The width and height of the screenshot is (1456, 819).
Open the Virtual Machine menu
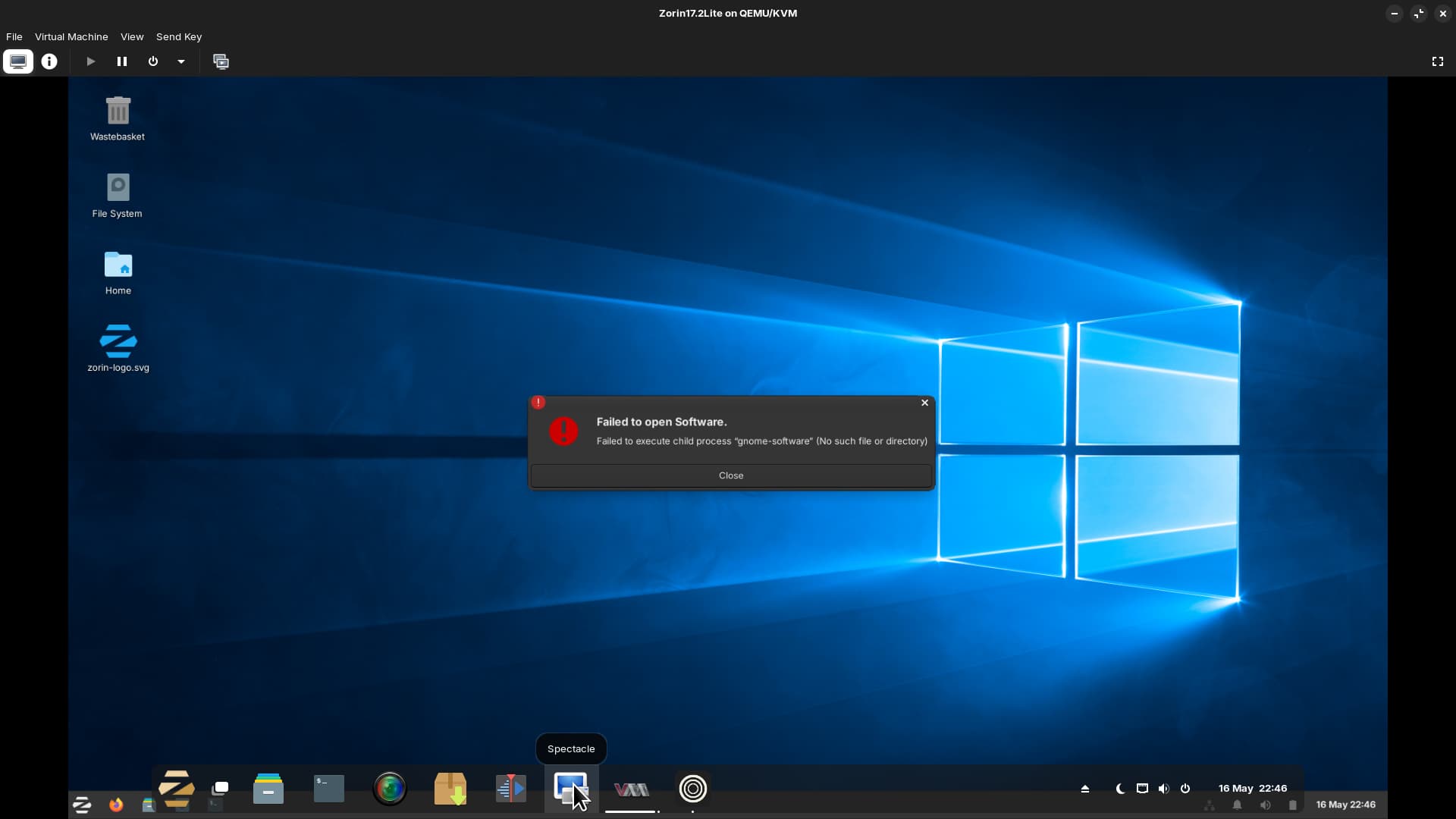click(x=71, y=36)
